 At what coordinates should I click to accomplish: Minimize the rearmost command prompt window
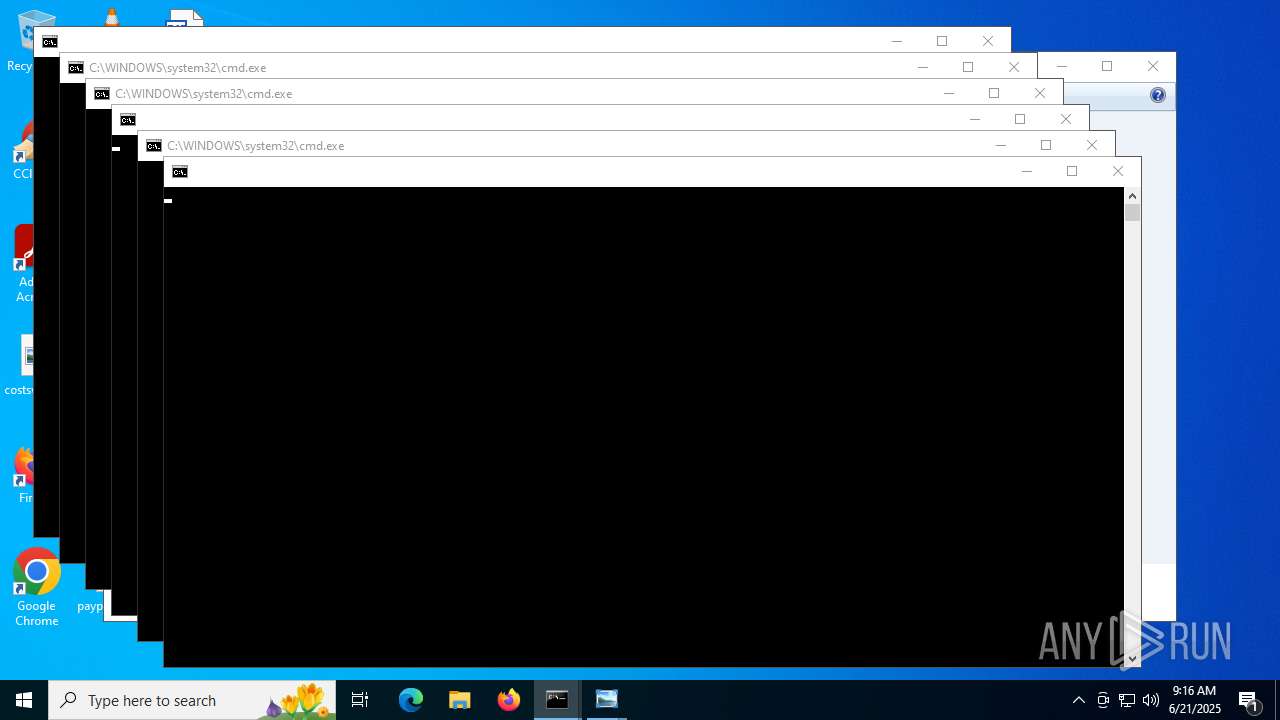[x=896, y=41]
